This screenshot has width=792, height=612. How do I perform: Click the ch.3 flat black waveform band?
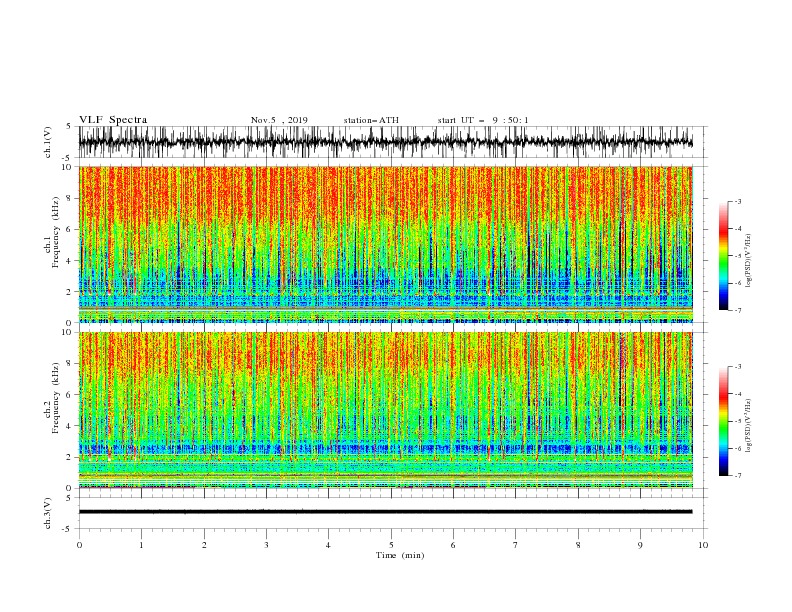pos(385,512)
